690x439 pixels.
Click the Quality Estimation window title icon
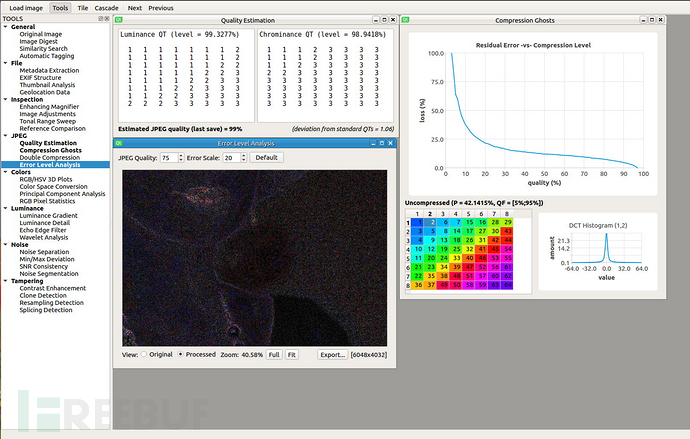(119, 20)
